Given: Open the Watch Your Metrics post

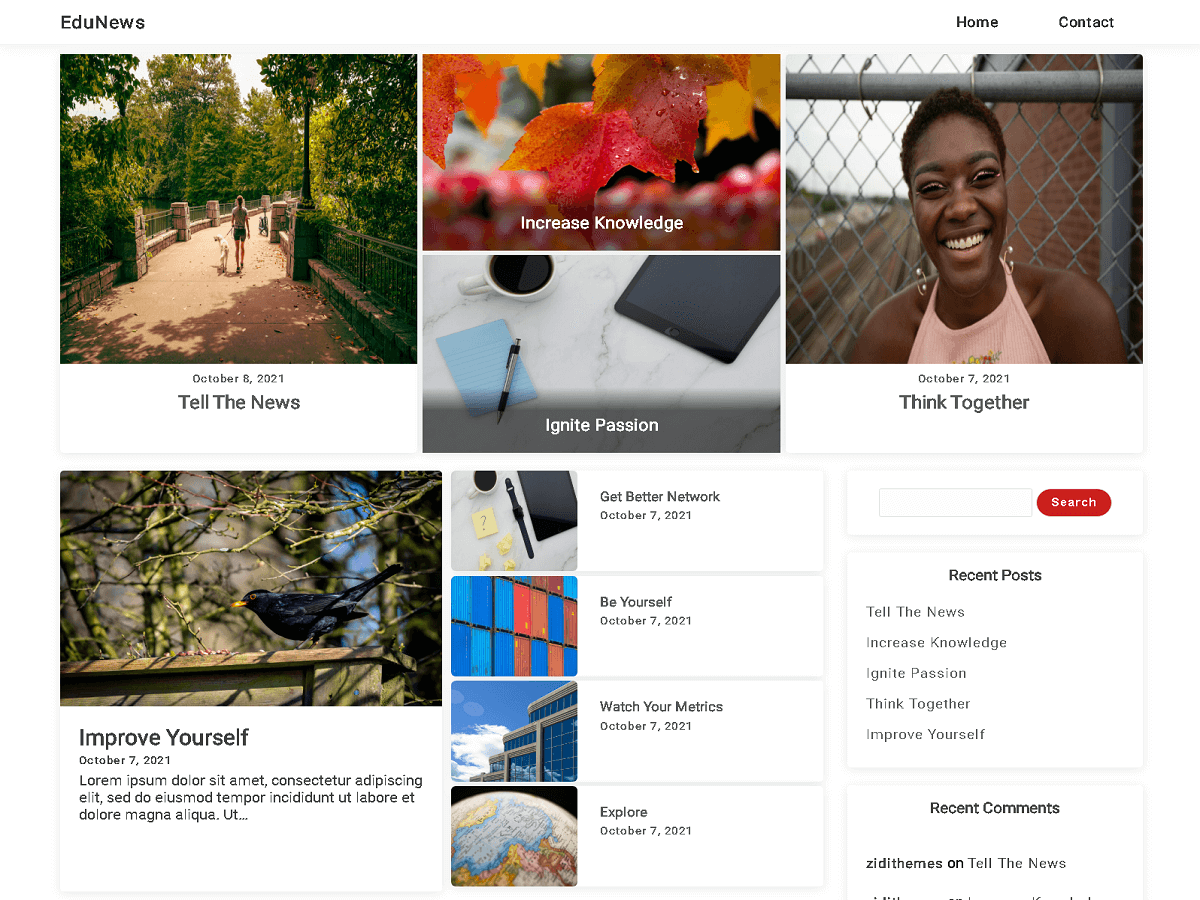Looking at the screenshot, I should (661, 706).
